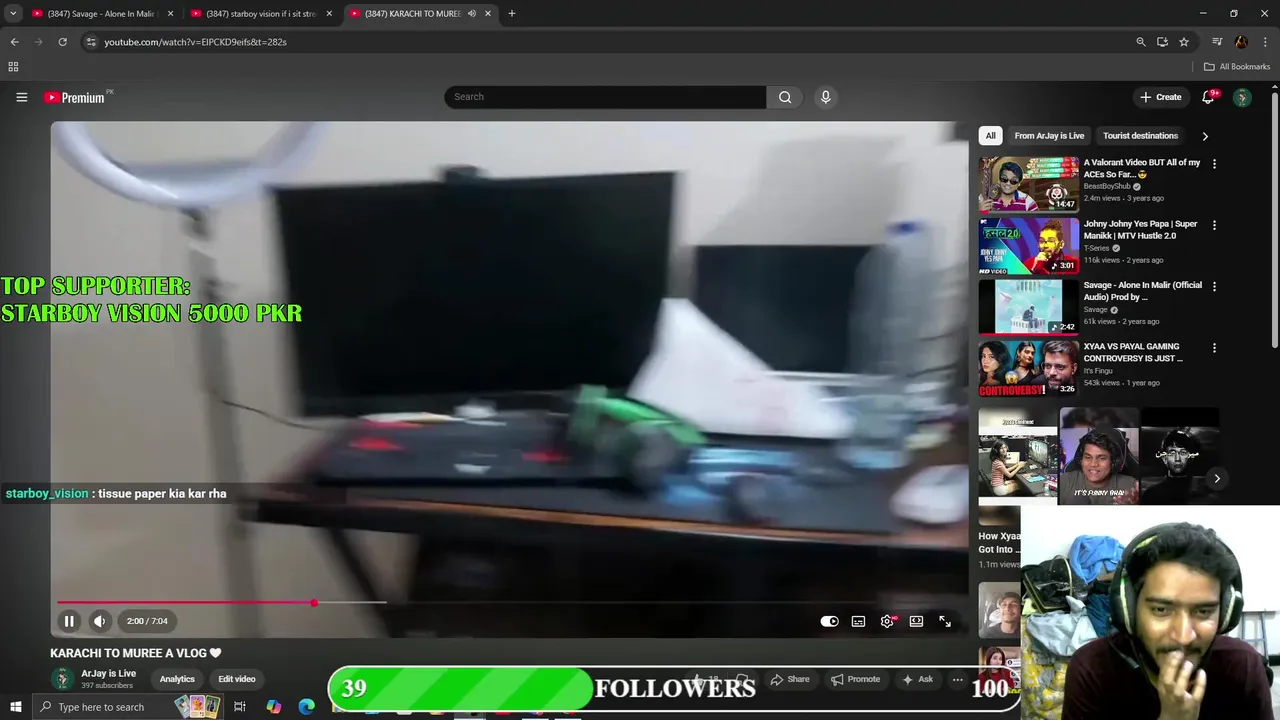
Task: Enter full screen video mode
Action: click(945, 621)
